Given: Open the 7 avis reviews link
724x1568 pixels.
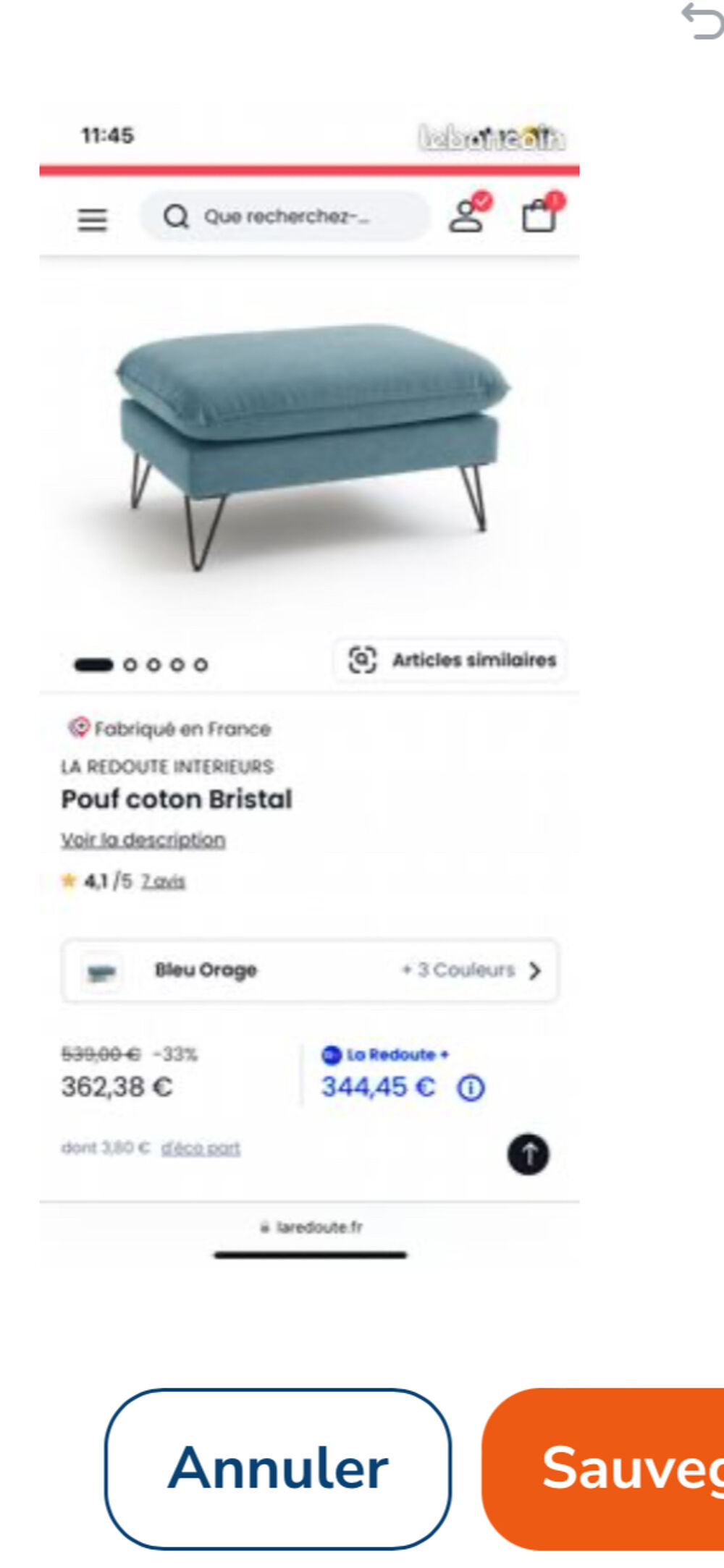Looking at the screenshot, I should pos(163,881).
